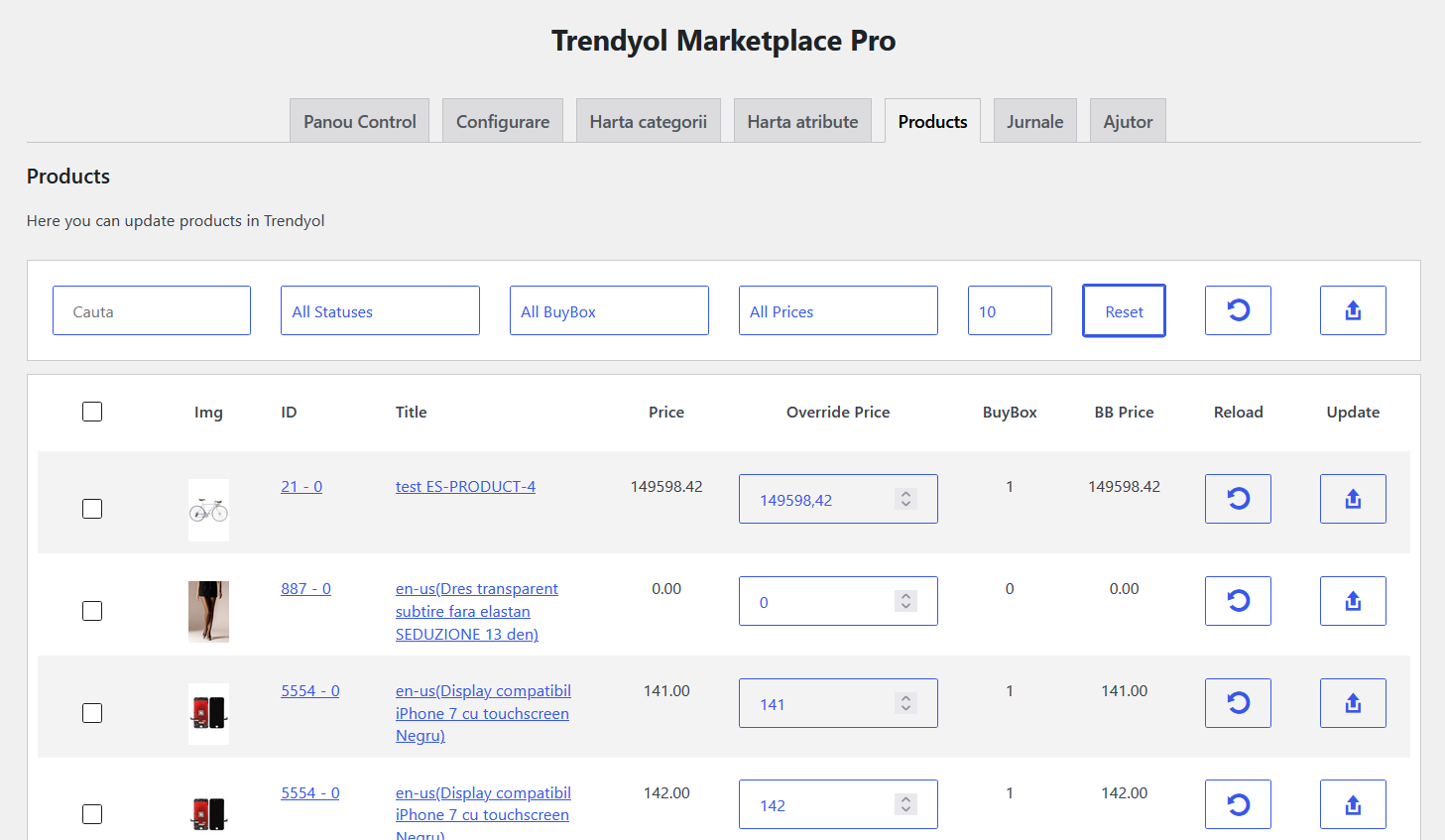Viewport: 1445px width, 840px height.
Task: Click the BB Price value 149598.42
Action: coord(1124,486)
